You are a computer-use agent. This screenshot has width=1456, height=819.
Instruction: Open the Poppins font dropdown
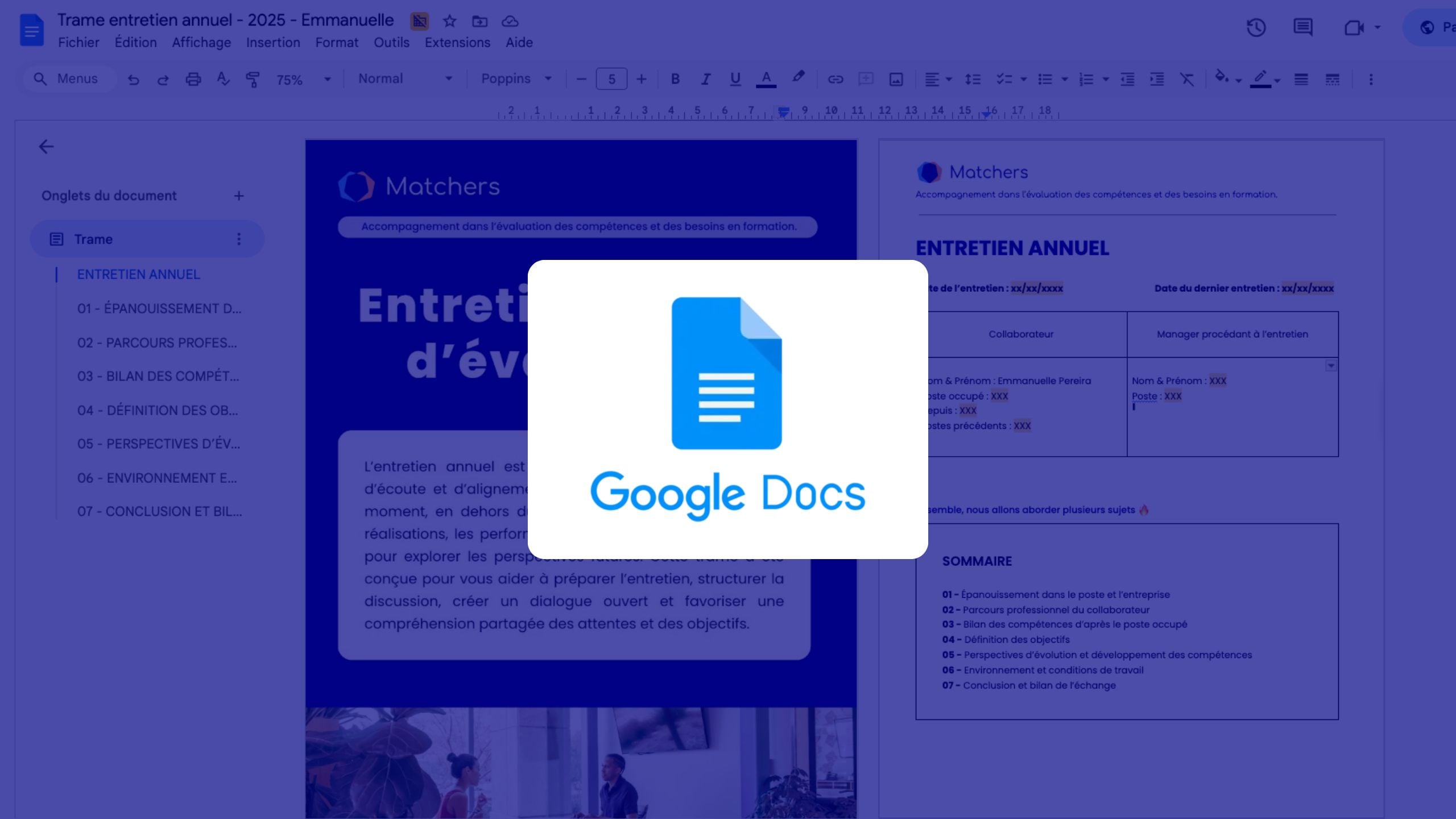516,78
